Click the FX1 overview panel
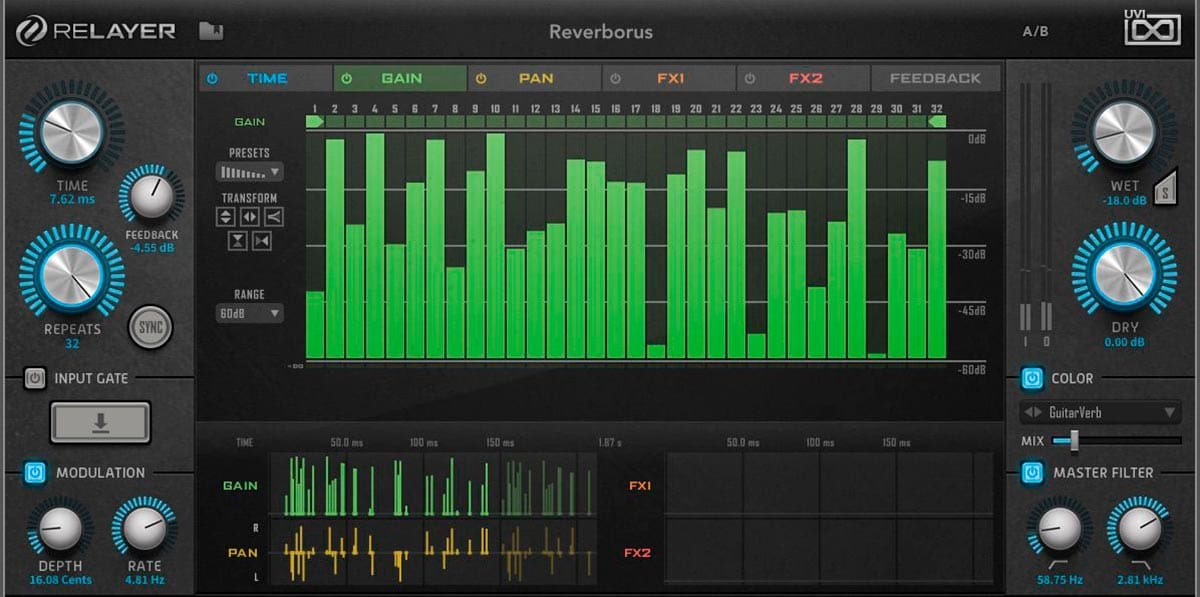 (829, 485)
